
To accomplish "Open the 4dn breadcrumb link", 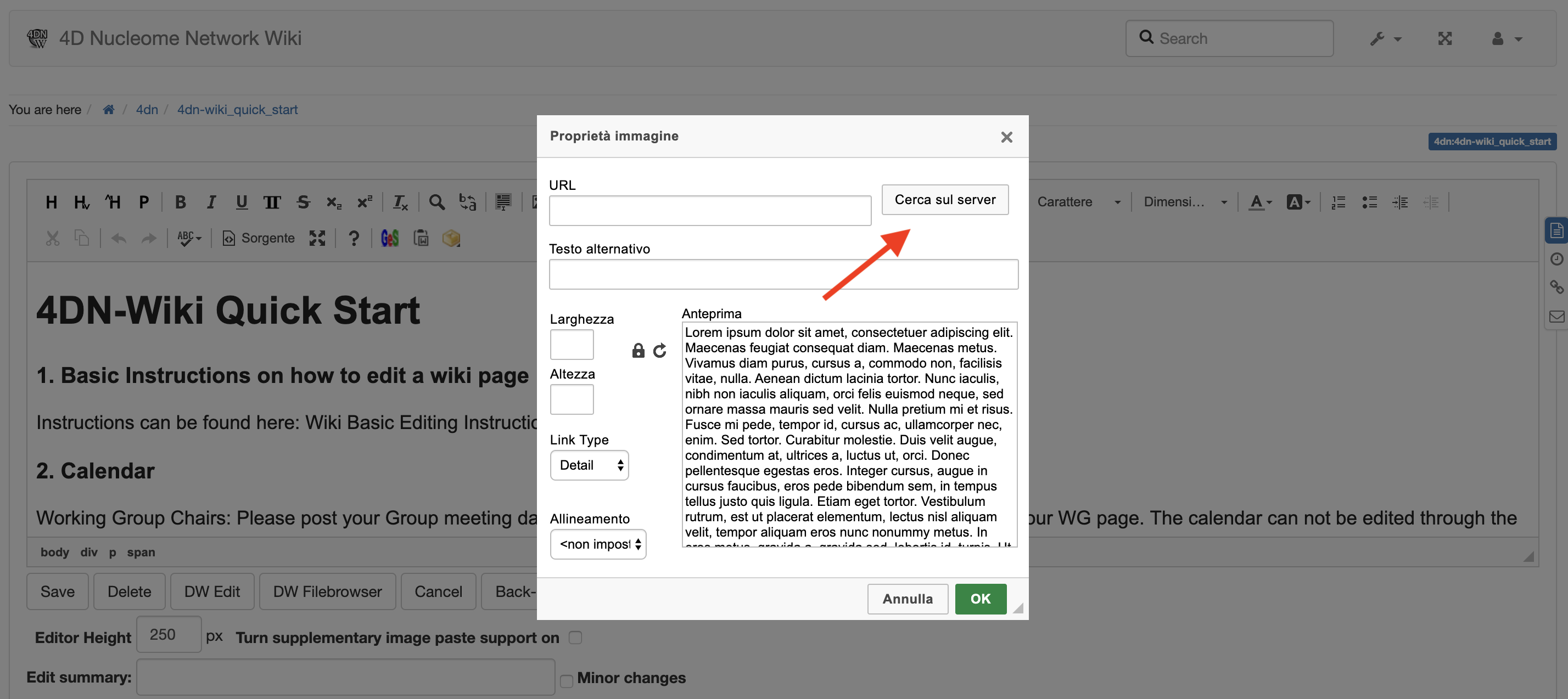I will click(x=146, y=110).
